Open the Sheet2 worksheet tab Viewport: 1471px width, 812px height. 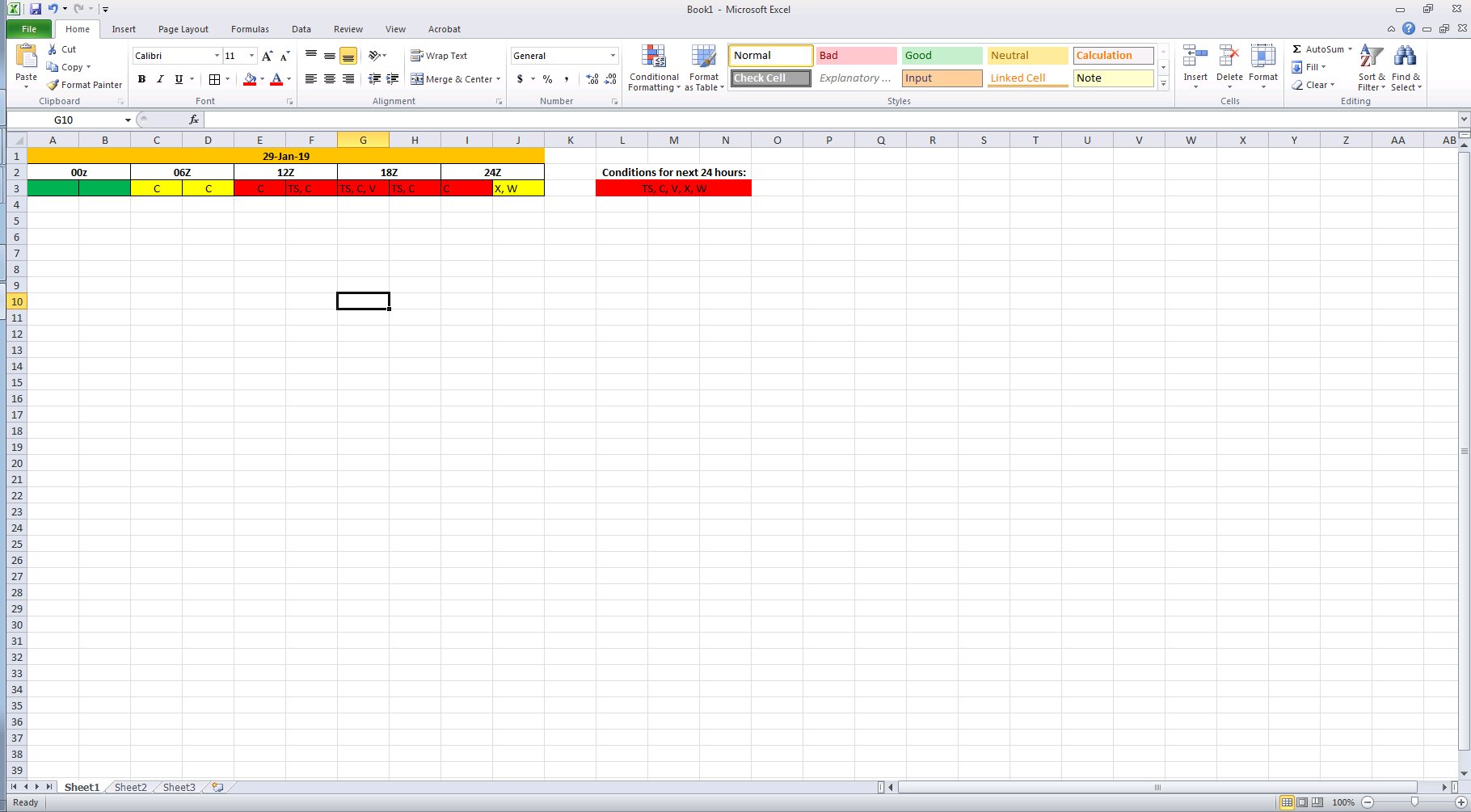pos(130,787)
